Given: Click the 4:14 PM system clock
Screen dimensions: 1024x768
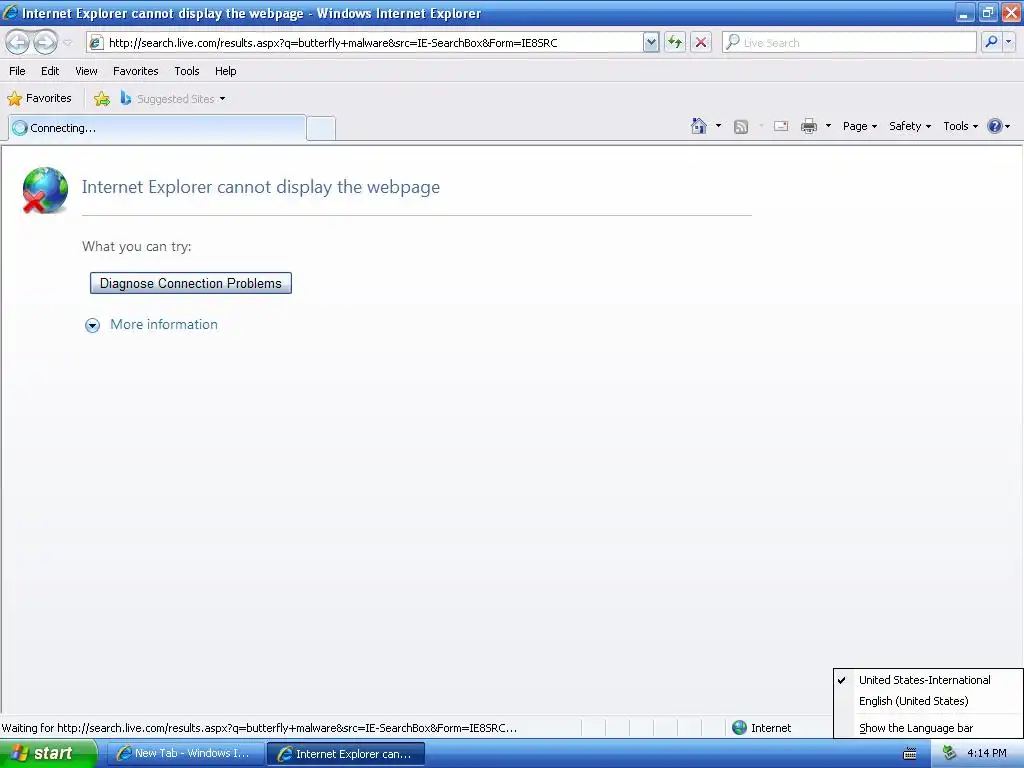Looking at the screenshot, I should coord(987,754).
